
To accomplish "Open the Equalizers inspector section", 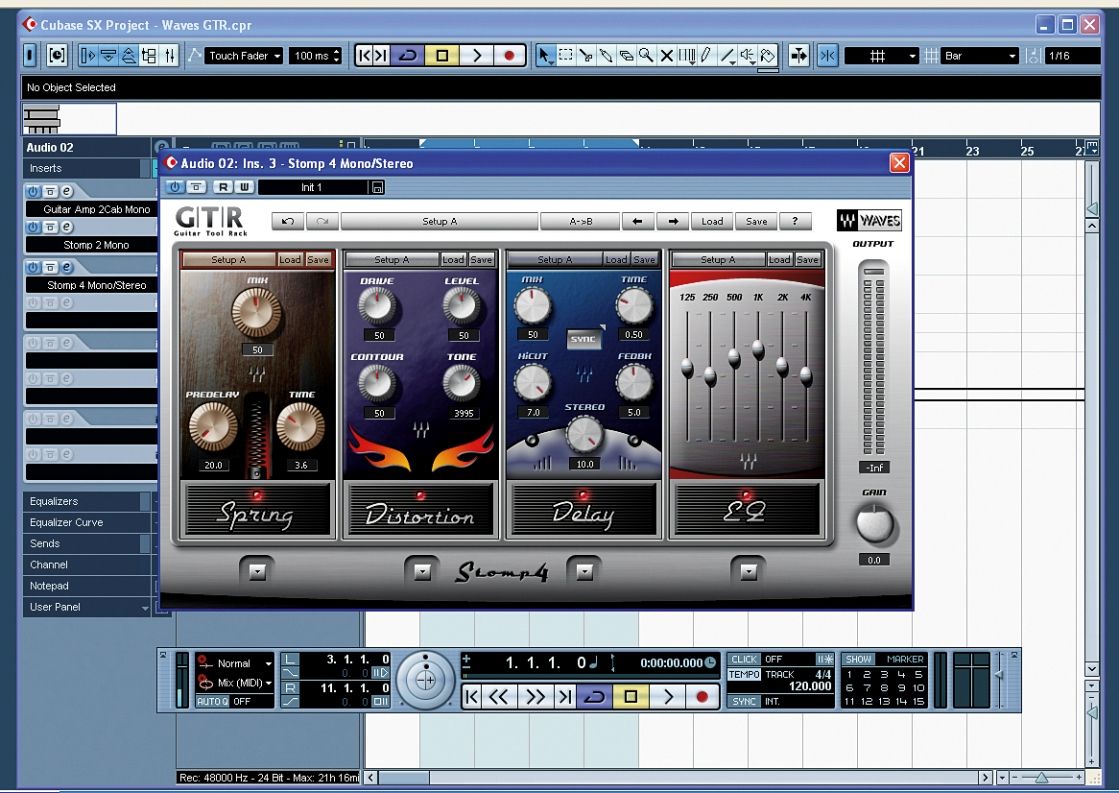I will point(89,501).
